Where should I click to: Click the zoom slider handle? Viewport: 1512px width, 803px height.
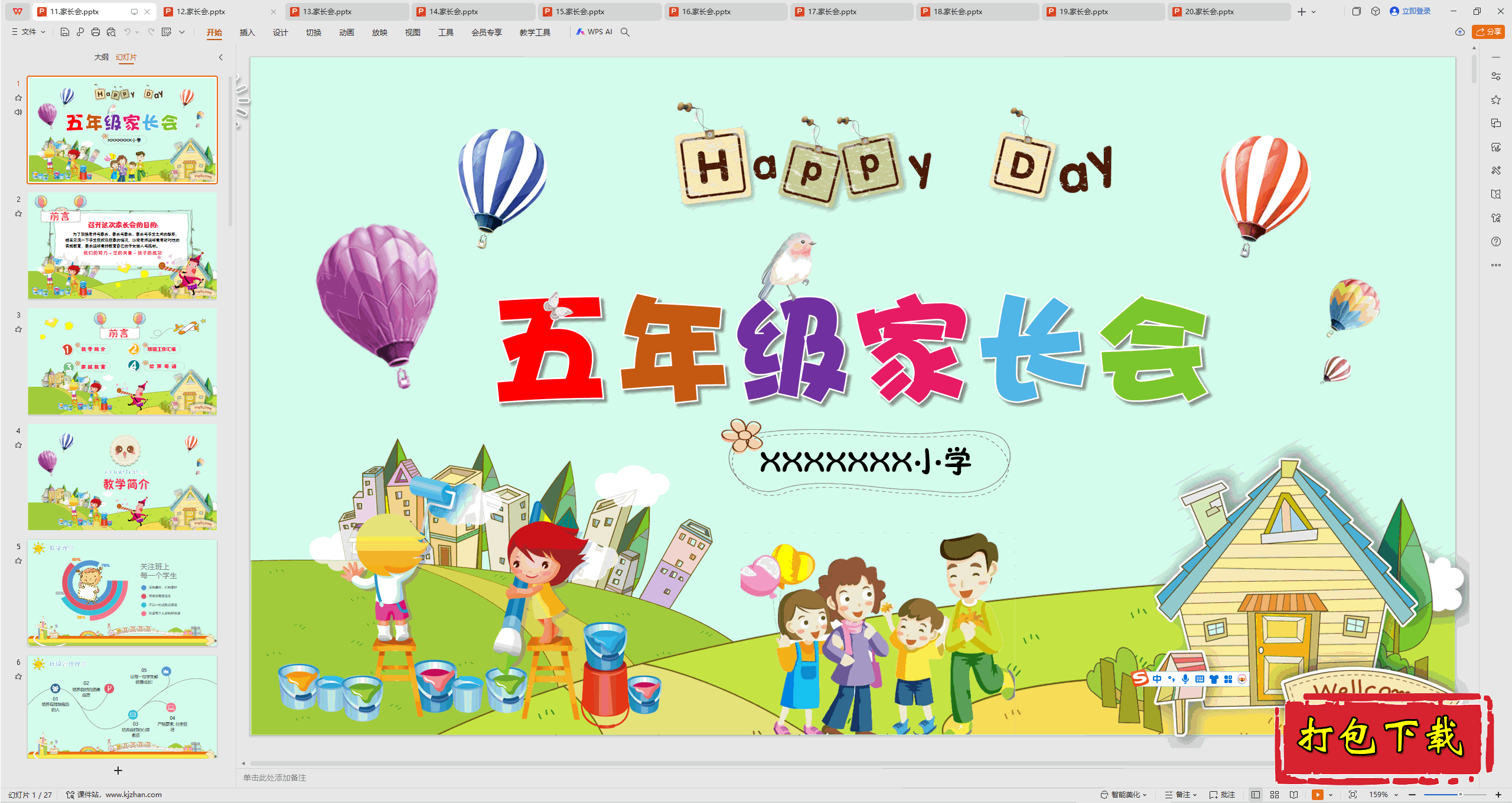[x=1460, y=795]
